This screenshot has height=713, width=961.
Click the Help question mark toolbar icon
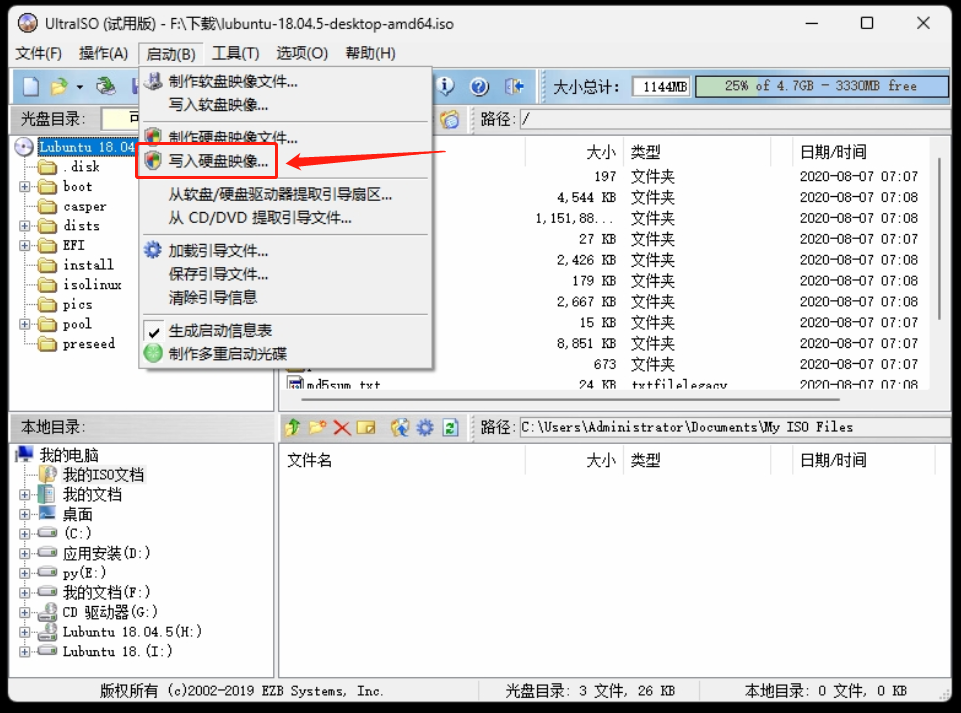tap(479, 86)
